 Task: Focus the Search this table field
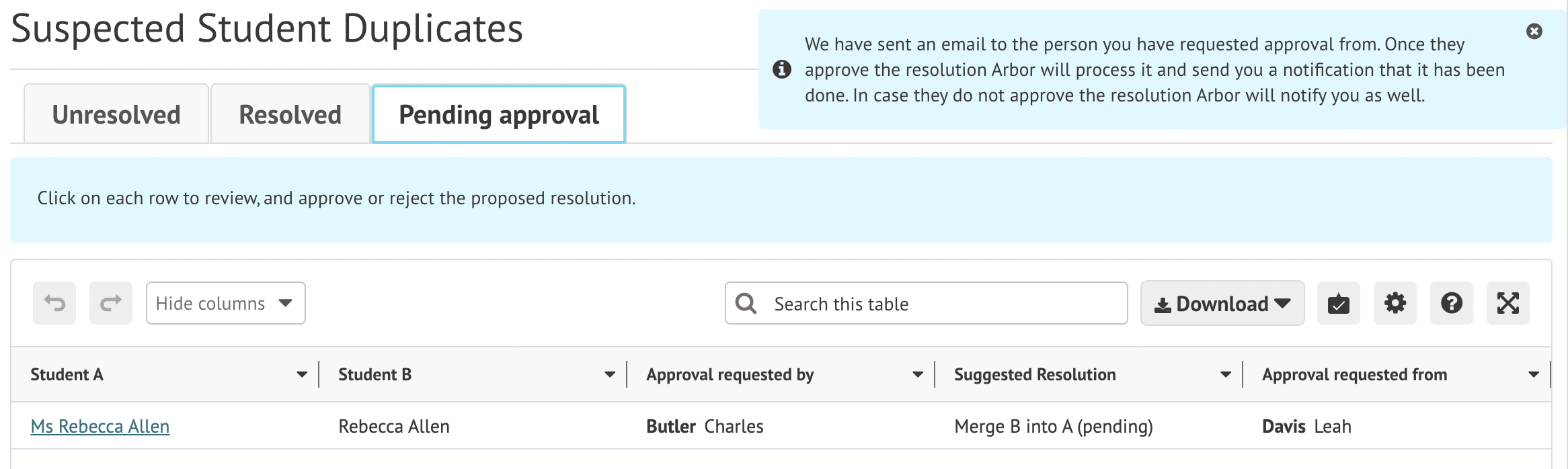941,304
